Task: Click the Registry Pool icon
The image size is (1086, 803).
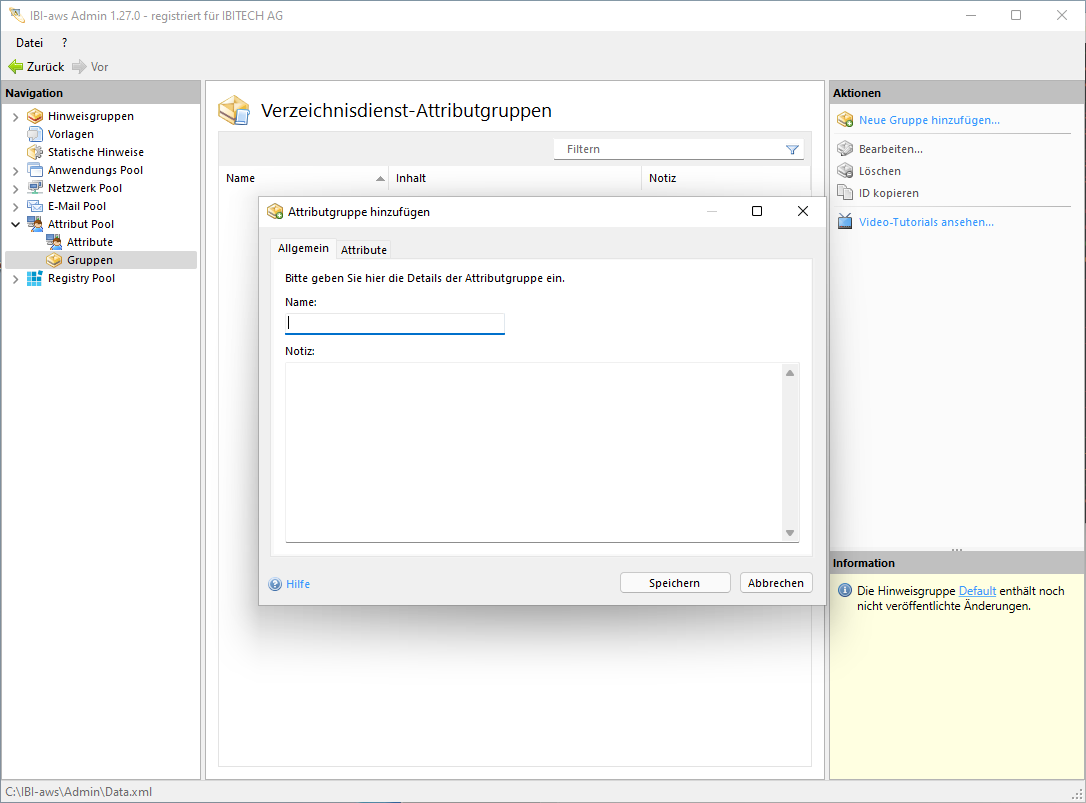Action: coord(35,278)
